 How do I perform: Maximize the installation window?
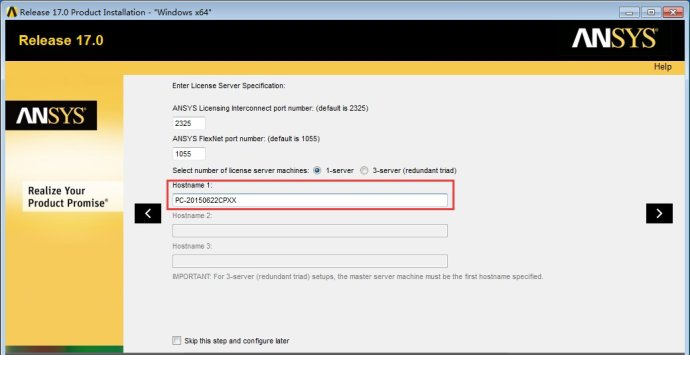[x=651, y=12]
